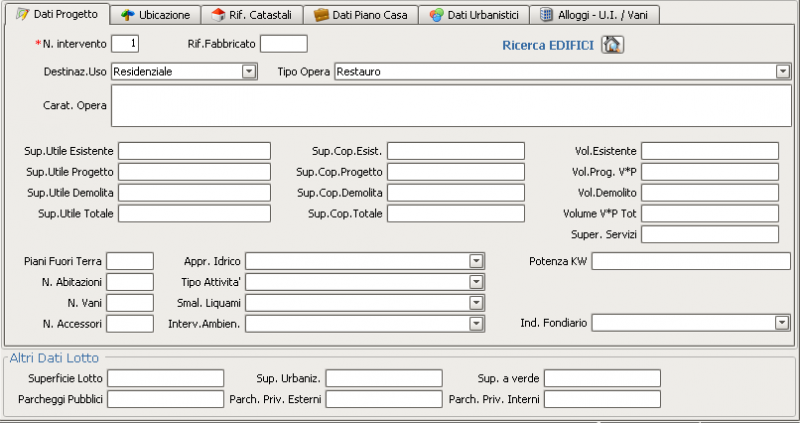Open the Ind. Fondiario dropdown
Viewport: 800px width, 423px height.
[782, 323]
